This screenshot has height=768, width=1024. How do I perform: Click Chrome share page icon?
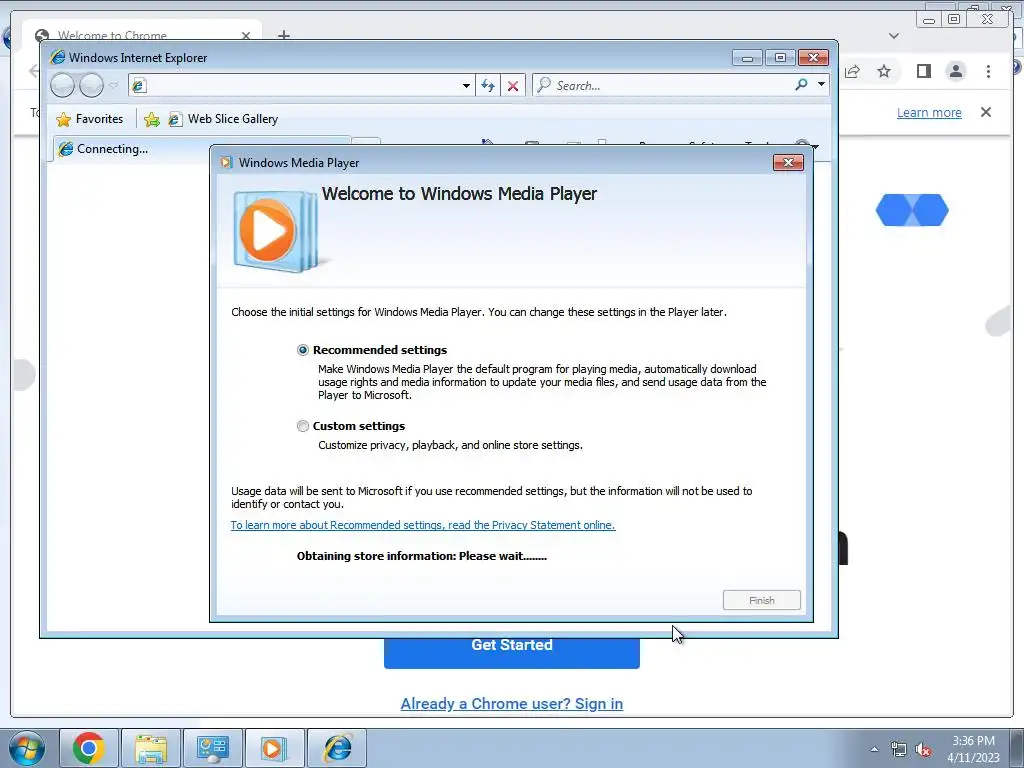click(852, 71)
